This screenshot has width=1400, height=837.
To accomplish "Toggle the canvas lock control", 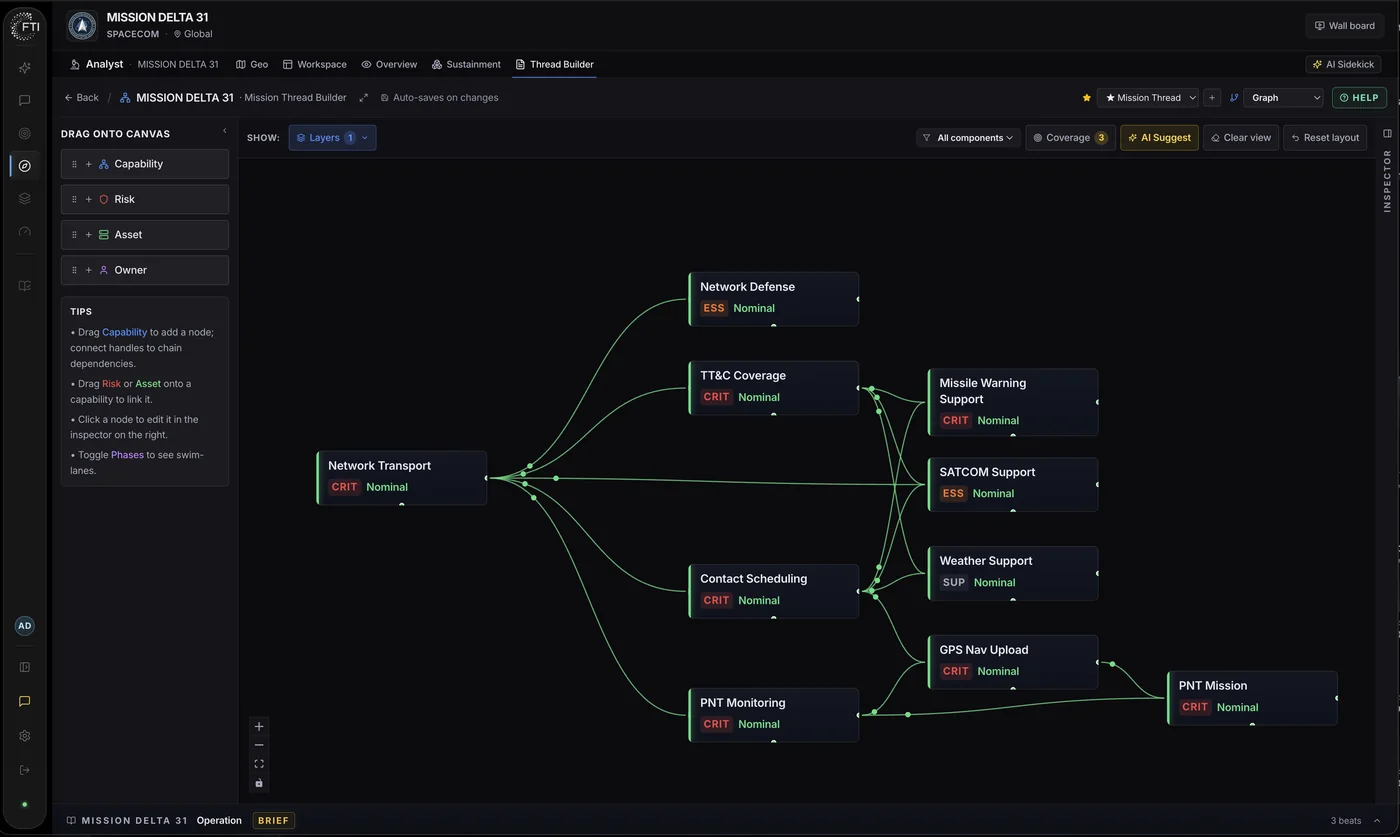I will coord(259,783).
